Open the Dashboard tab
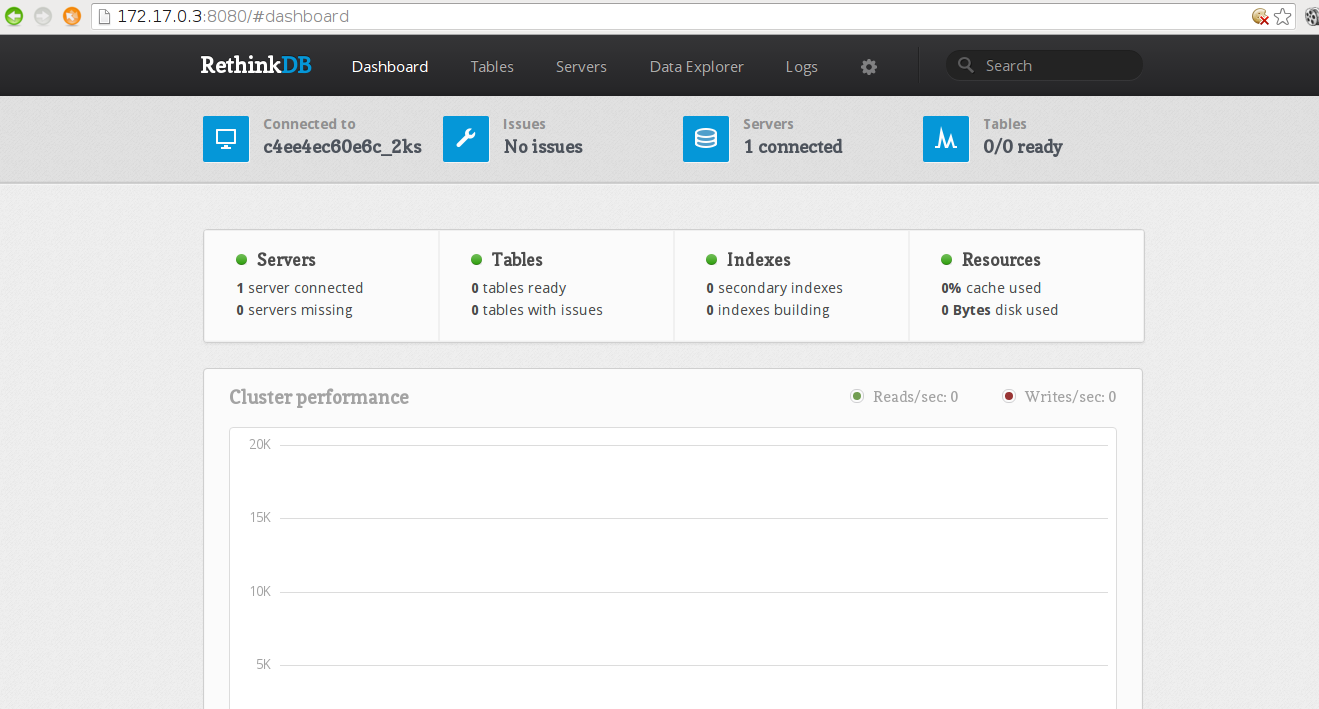The width and height of the screenshot is (1319, 709). (x=390, y=67)
